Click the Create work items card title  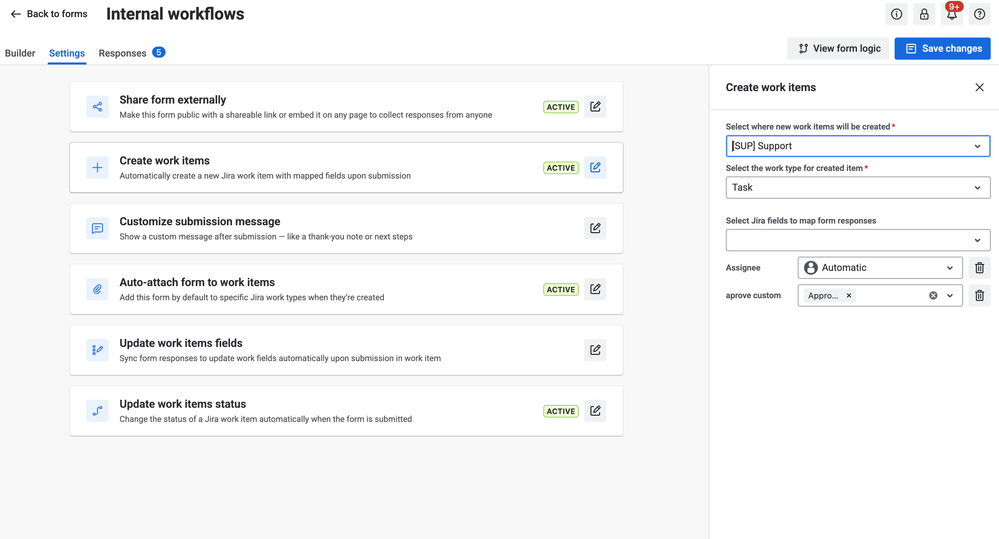pyautogui.click(x=164, y=161)
